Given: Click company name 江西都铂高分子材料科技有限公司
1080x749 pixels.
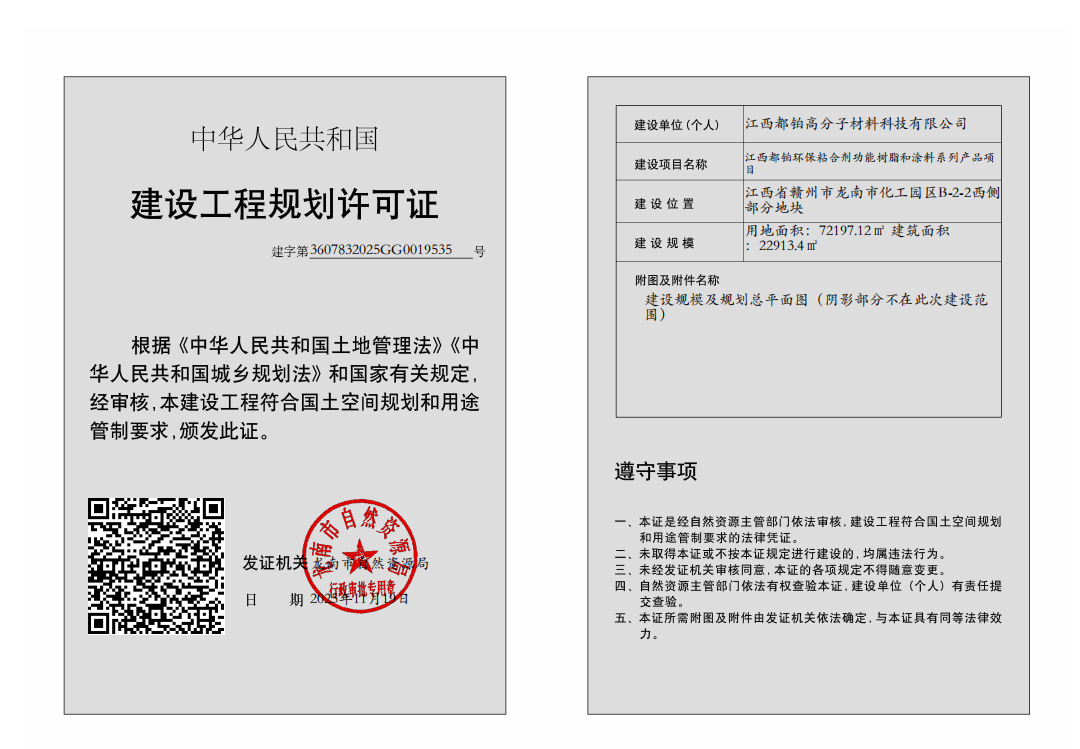Looking at the screenshot, I should (856, 124).
